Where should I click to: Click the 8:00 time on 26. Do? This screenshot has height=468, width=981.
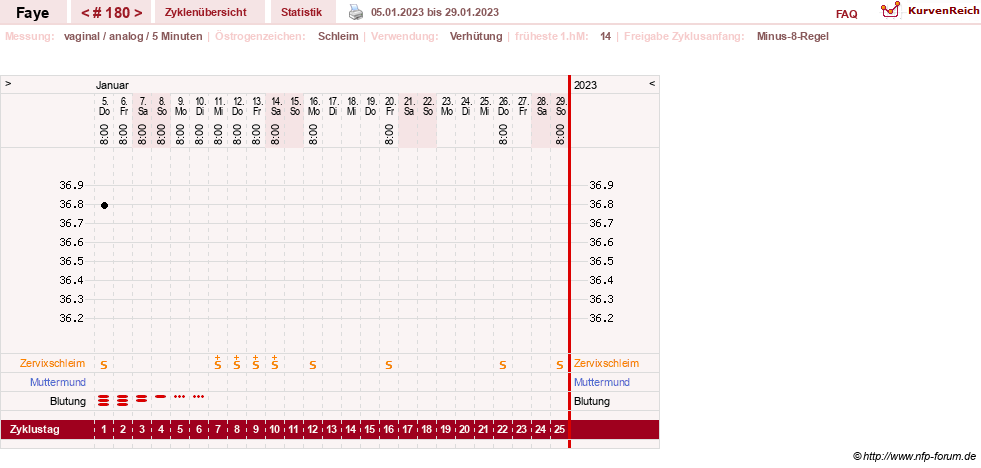[502, 134]
